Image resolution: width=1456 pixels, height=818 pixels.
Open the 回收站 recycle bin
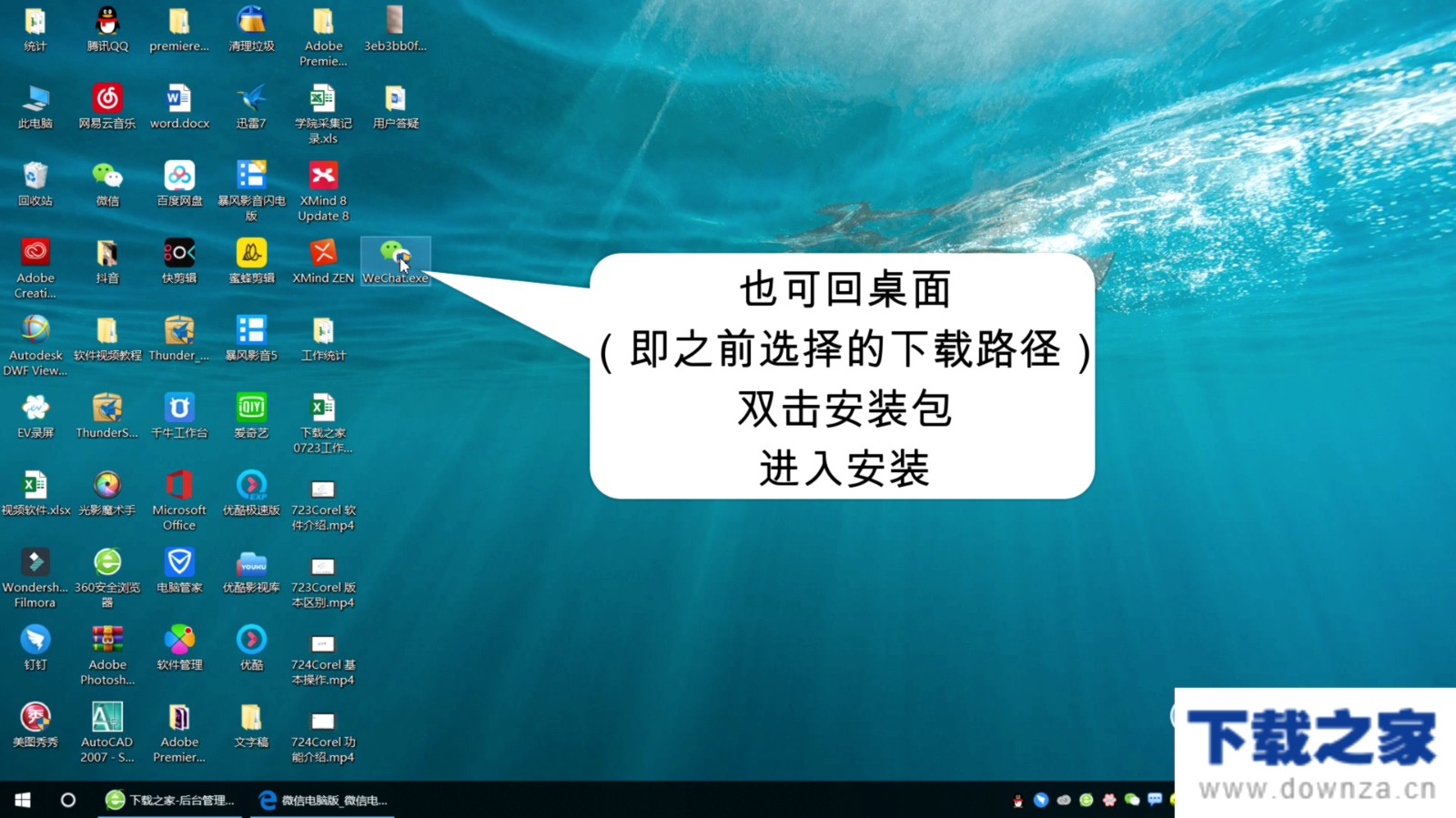[35, 183]
